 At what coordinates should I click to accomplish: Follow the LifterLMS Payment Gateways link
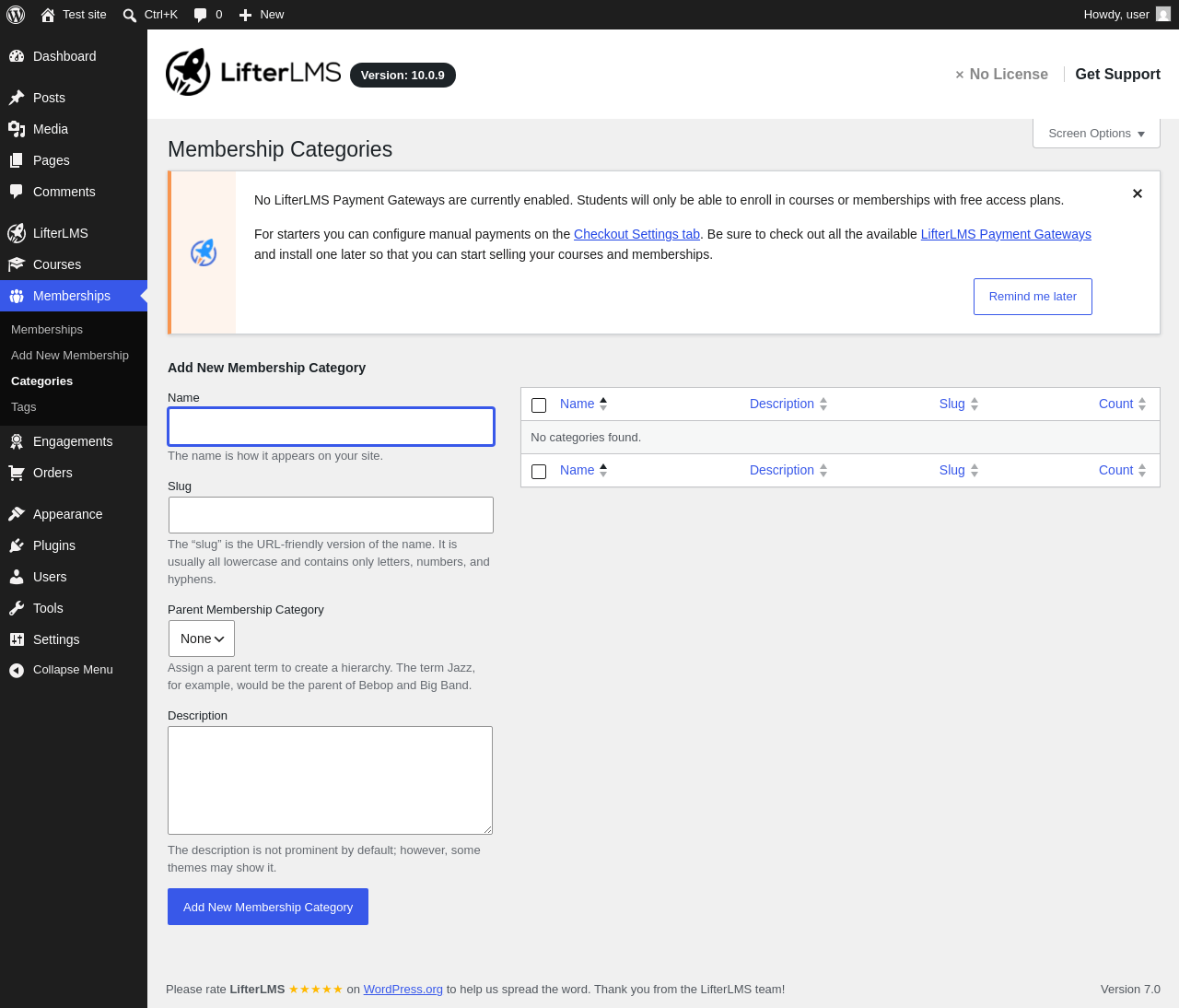click(1006, 234)
